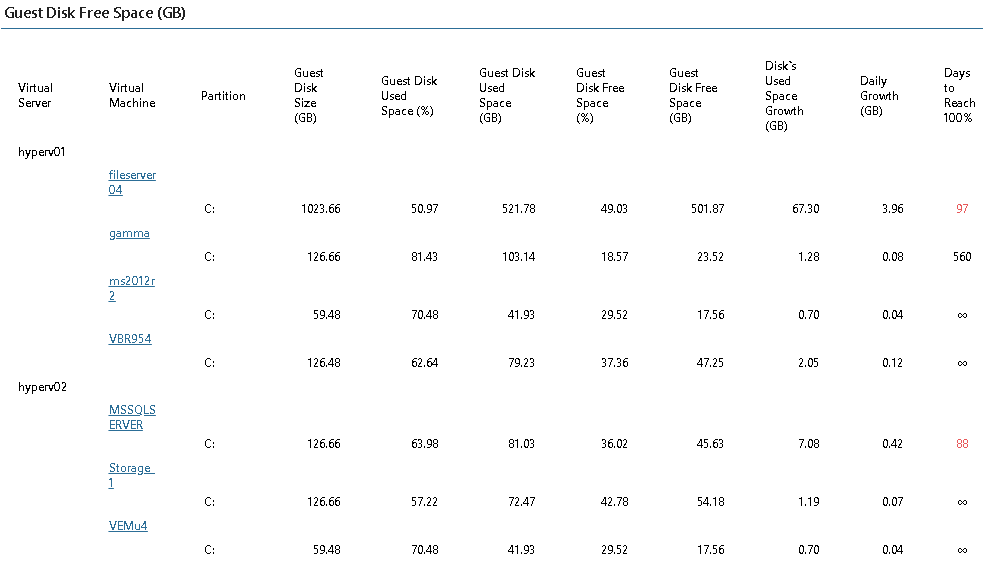Click the Guest Disk Used Space (%) header
This screenshot has width=989, height=565.
pyautogui.click(x=409, y=96)
